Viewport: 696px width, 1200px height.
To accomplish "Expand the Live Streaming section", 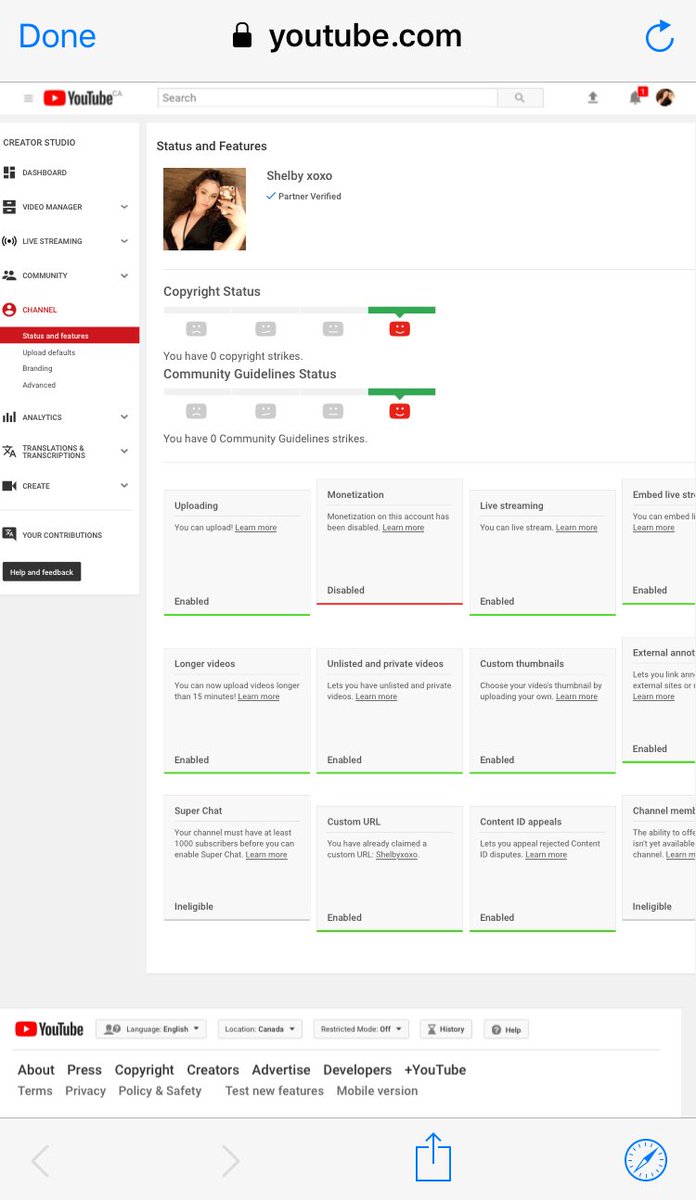I will pos(124,241).
